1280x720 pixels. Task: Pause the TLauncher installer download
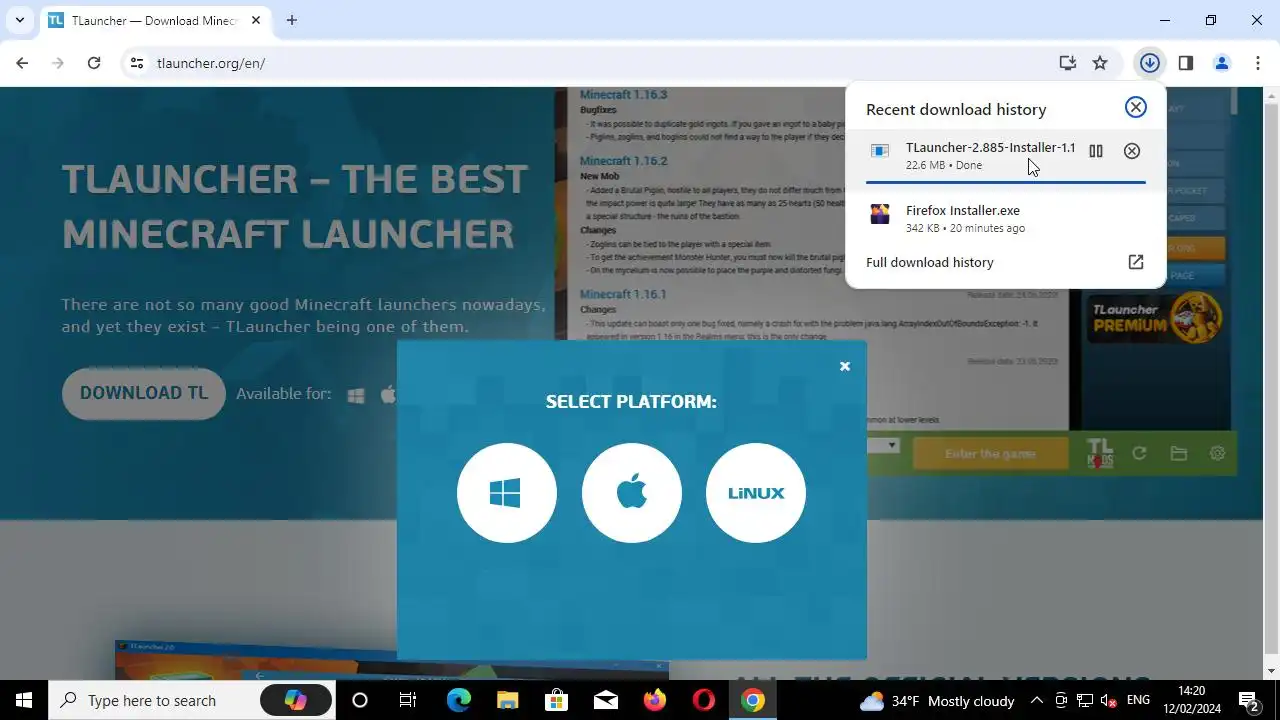[1096, 151]
